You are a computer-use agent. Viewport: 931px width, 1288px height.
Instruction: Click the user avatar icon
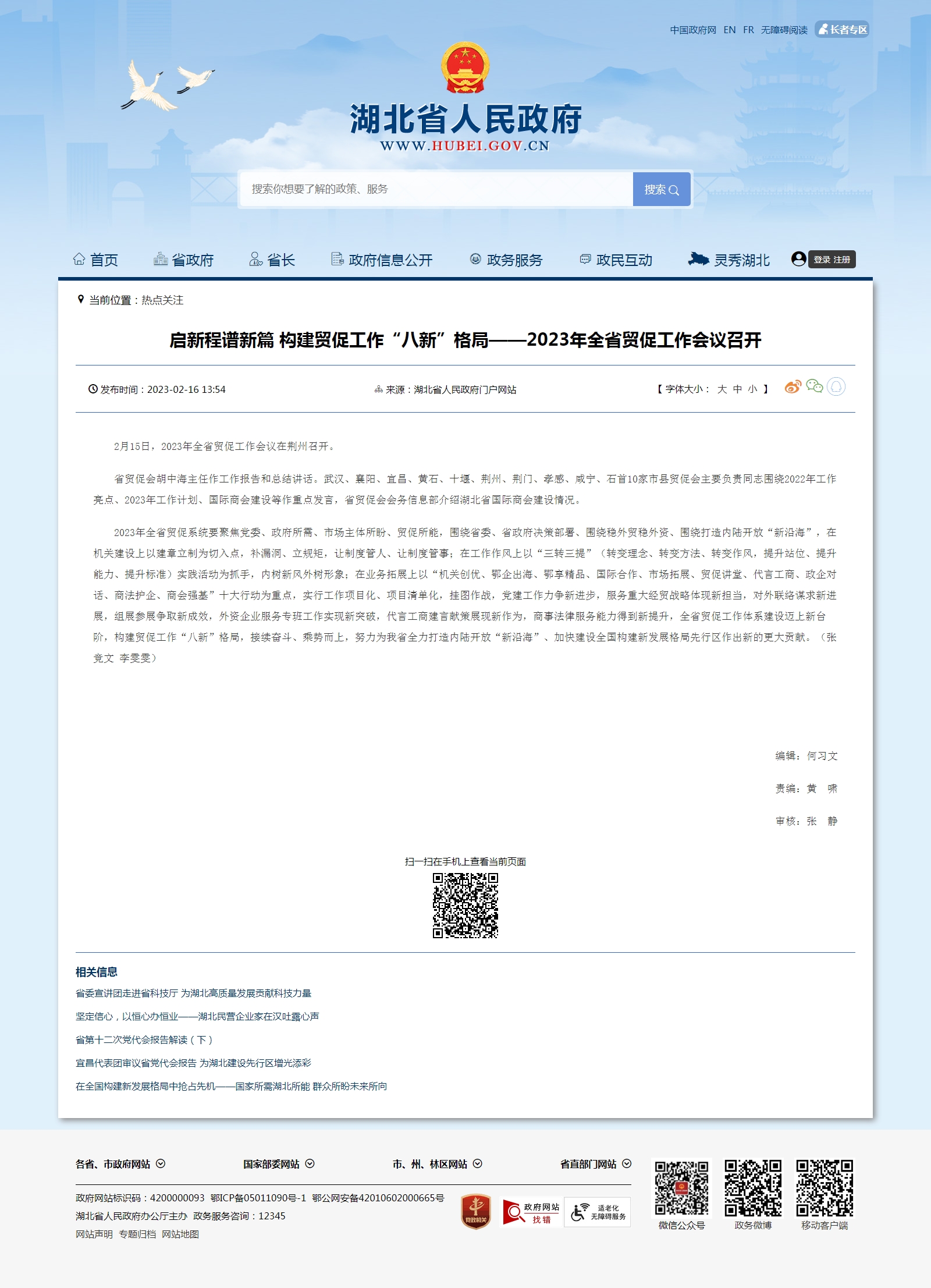click(x=798, y=259)
